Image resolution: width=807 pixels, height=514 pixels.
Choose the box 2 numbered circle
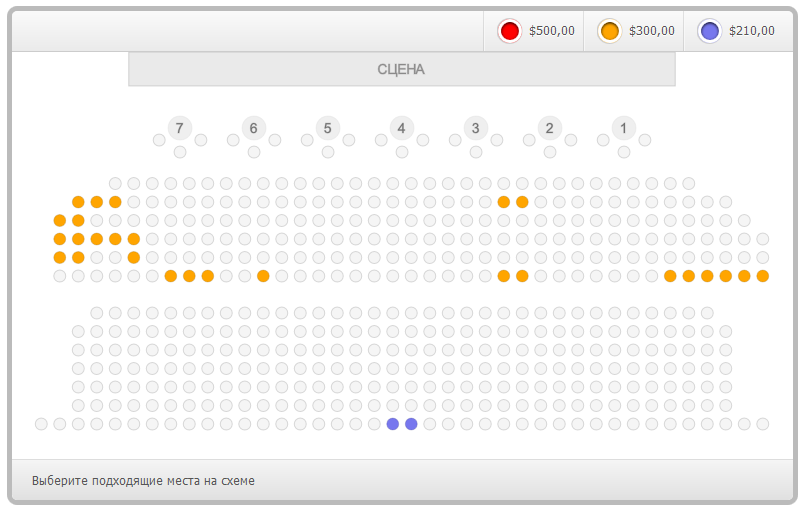549,128
